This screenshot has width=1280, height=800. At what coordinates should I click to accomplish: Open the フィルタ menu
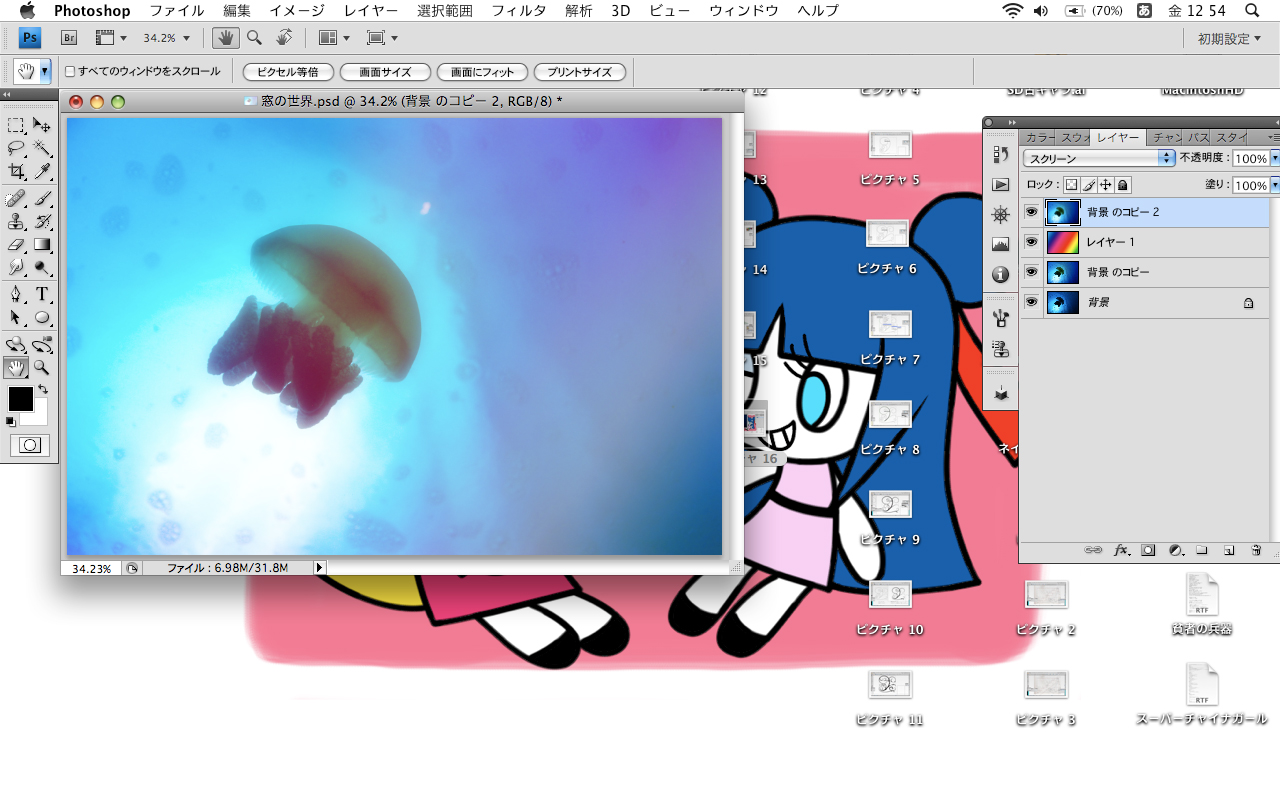tap(518, 11)
